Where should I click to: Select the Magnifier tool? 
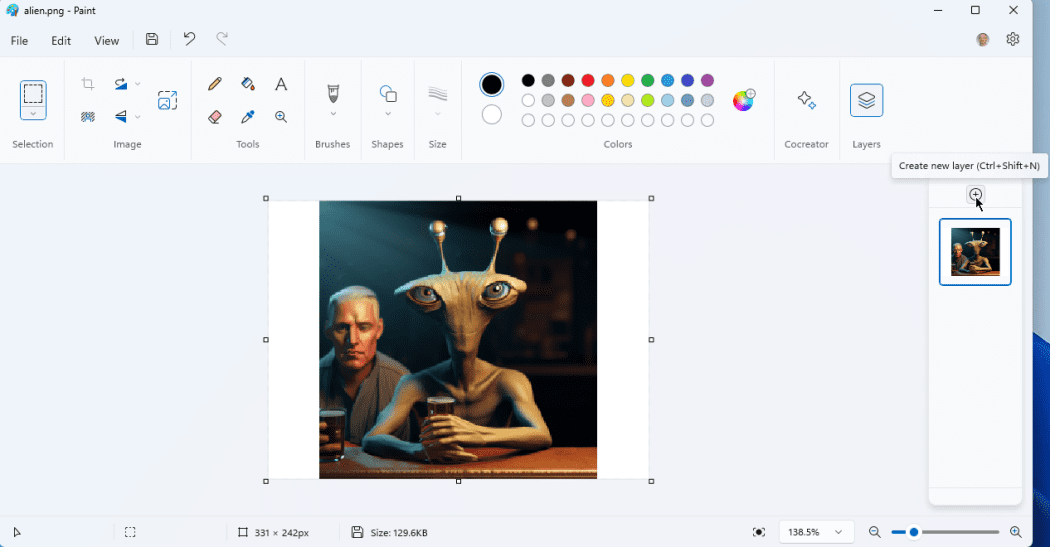point(281,117)
